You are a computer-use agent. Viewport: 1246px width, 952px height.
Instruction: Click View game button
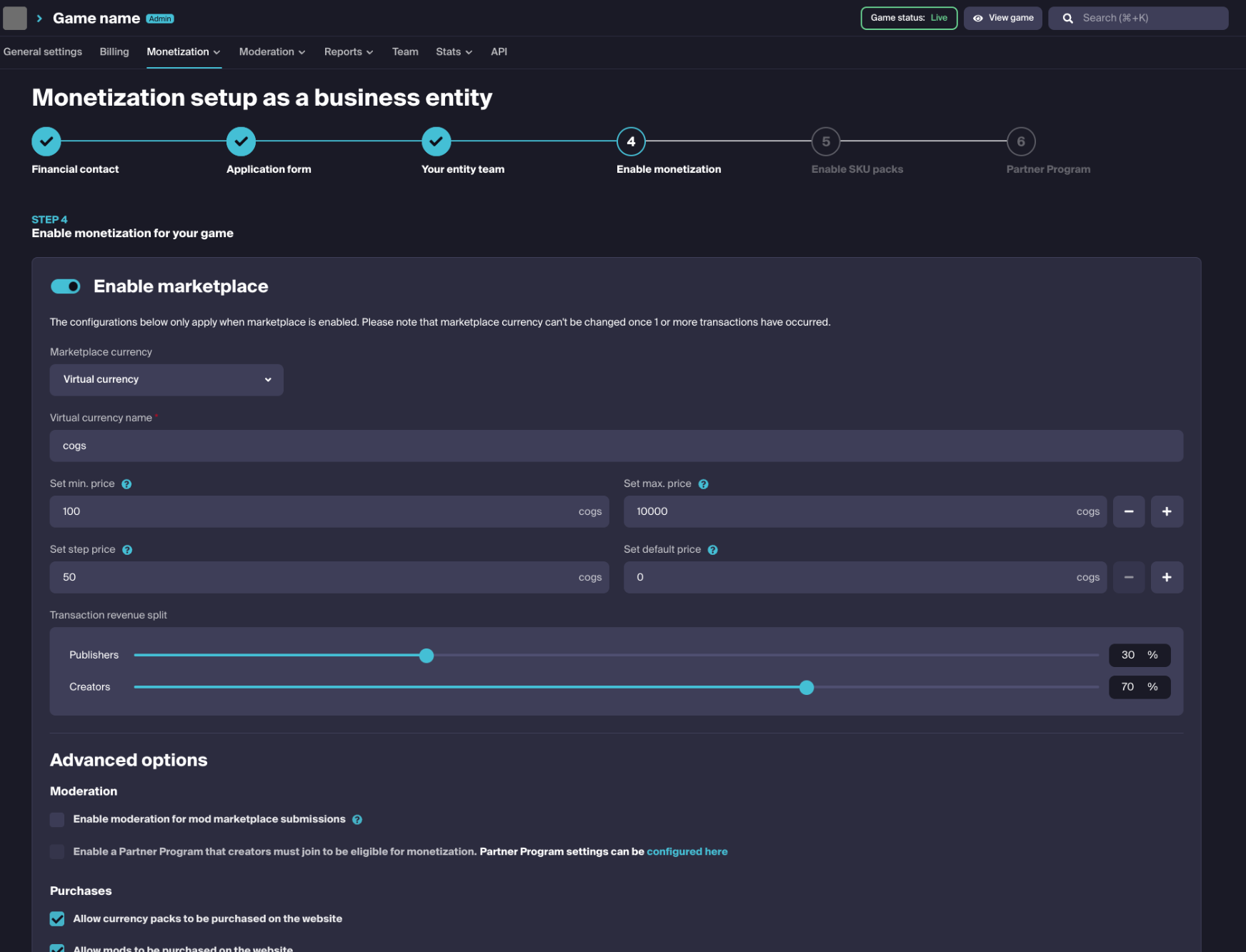click(x=1003, y=18)
